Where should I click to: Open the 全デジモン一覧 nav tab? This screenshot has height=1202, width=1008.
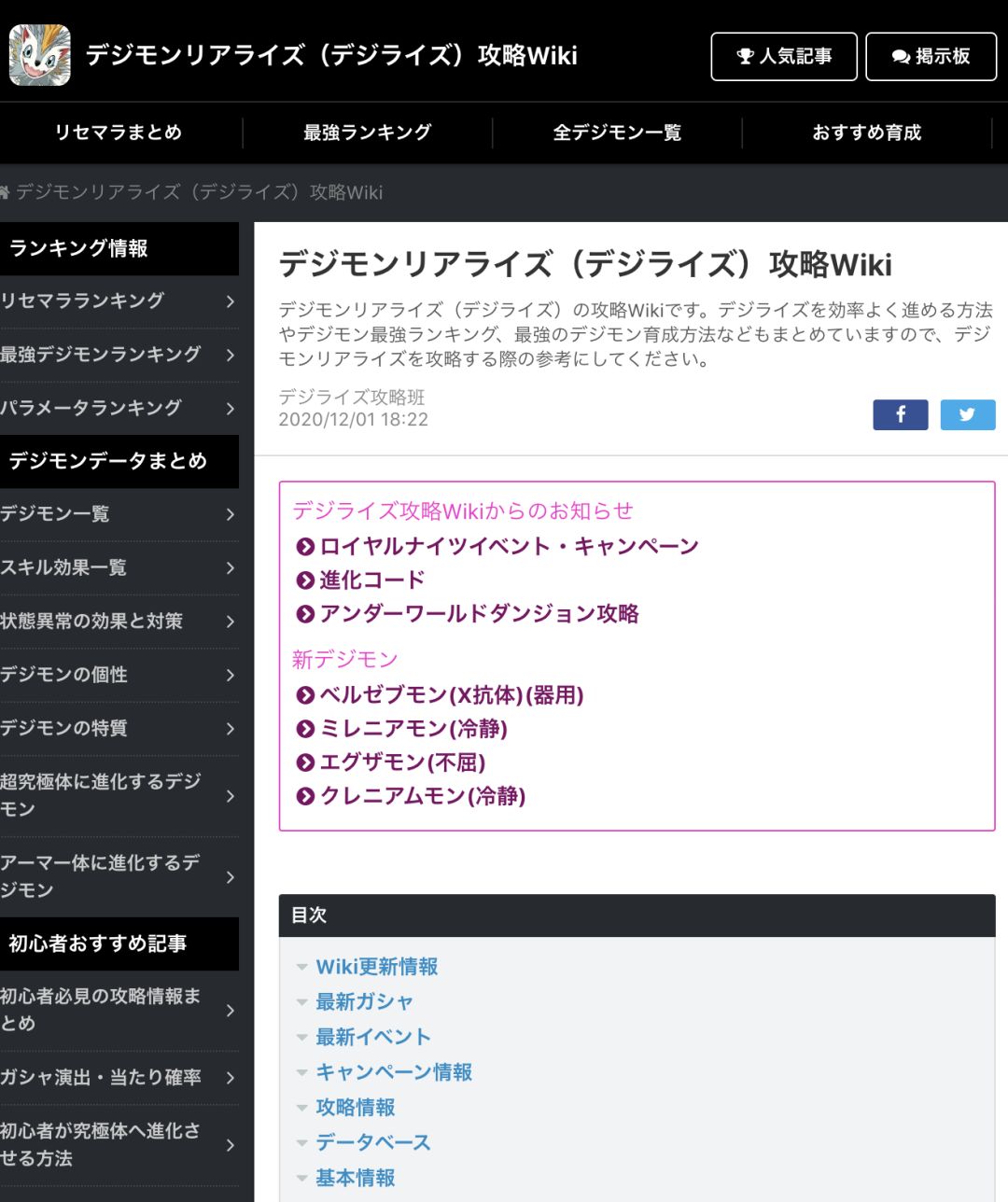point(617,133)
